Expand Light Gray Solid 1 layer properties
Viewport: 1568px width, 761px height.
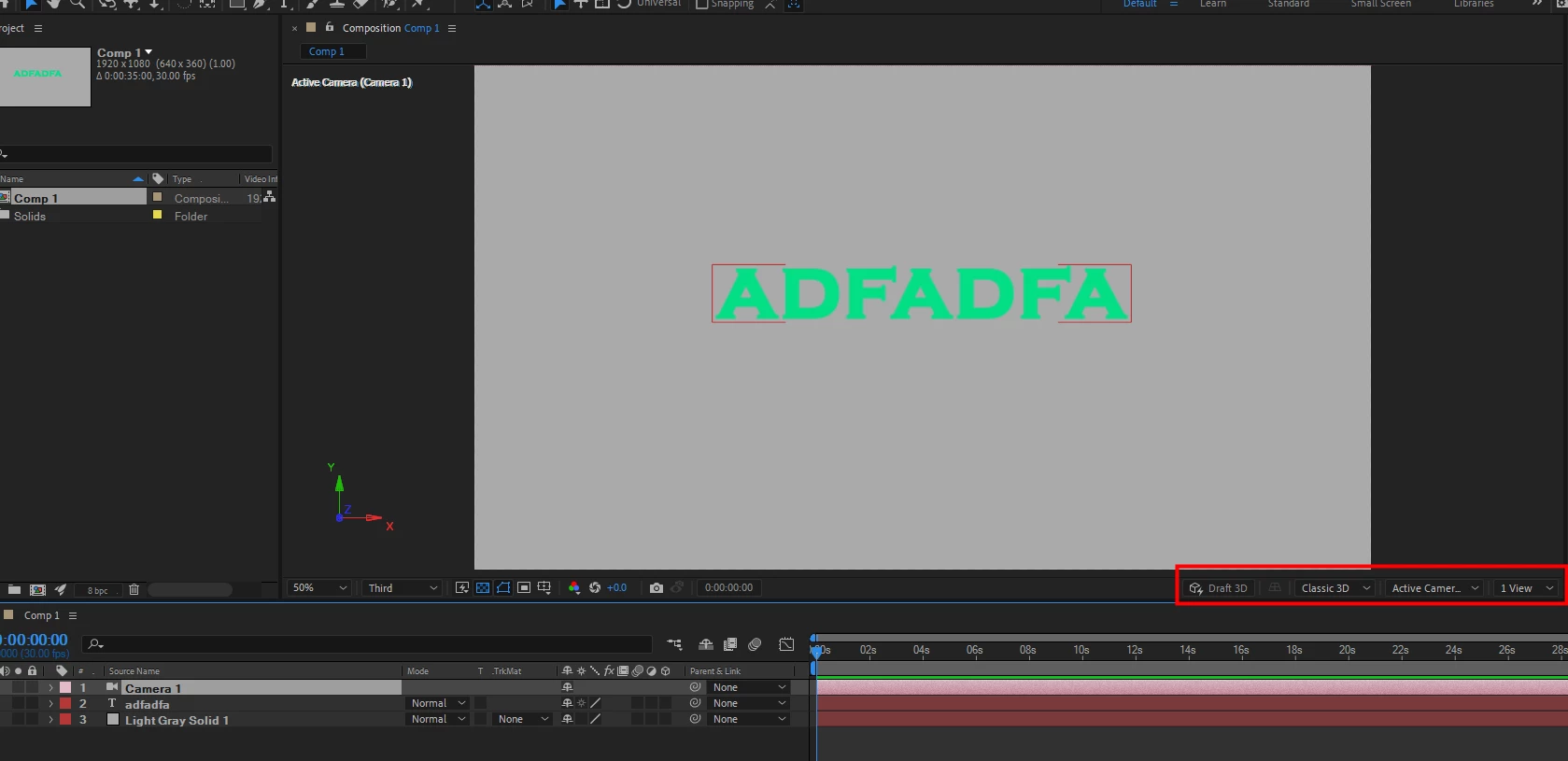(50, 719)
